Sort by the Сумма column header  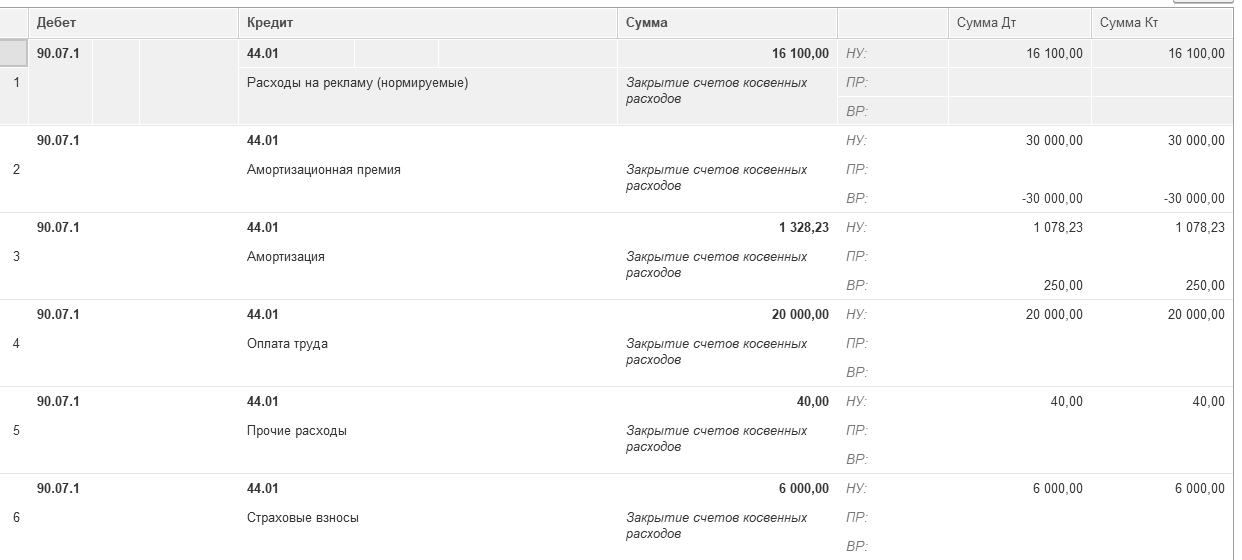[646, 23]
